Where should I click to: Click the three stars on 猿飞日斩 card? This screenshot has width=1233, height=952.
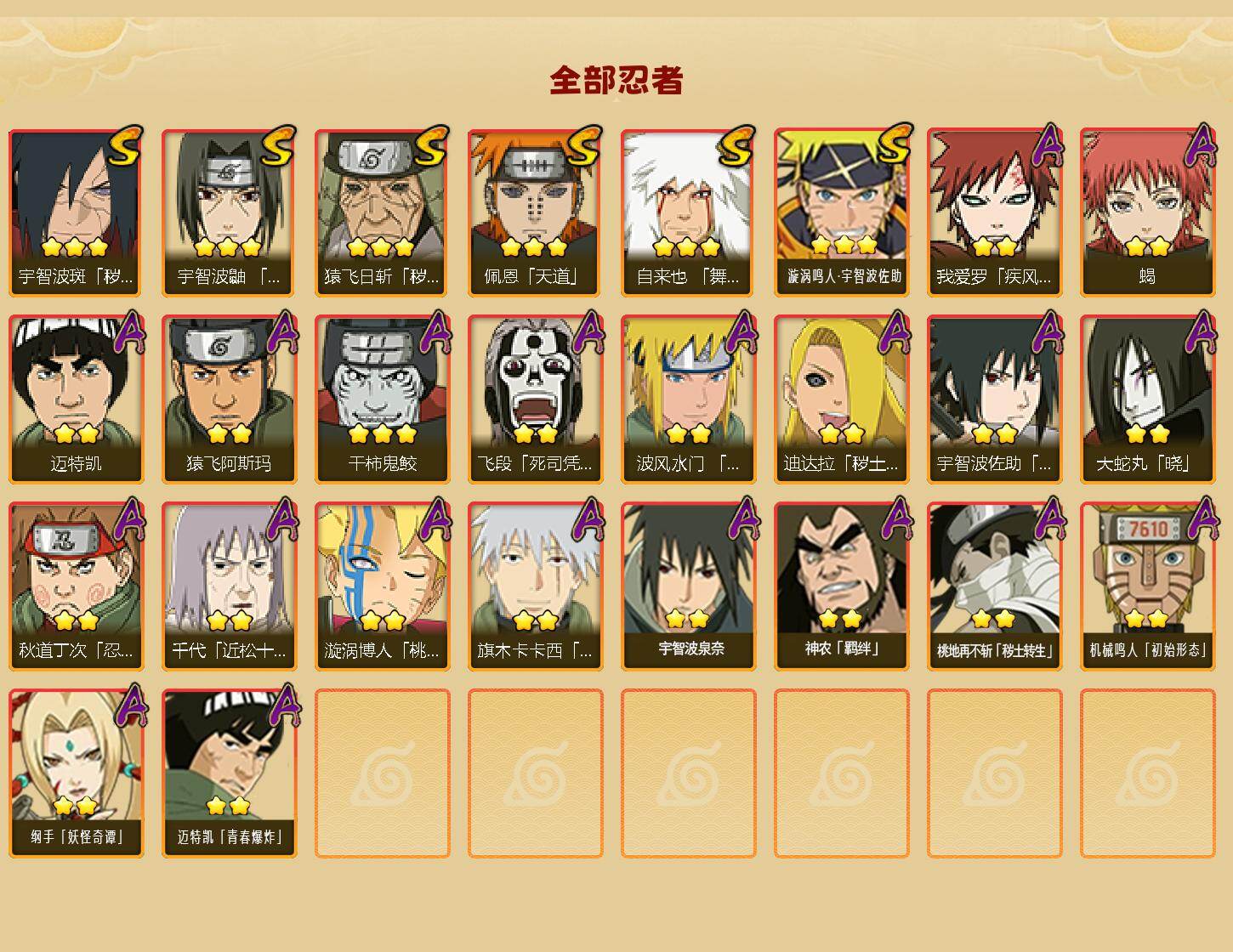pos(380,247)
